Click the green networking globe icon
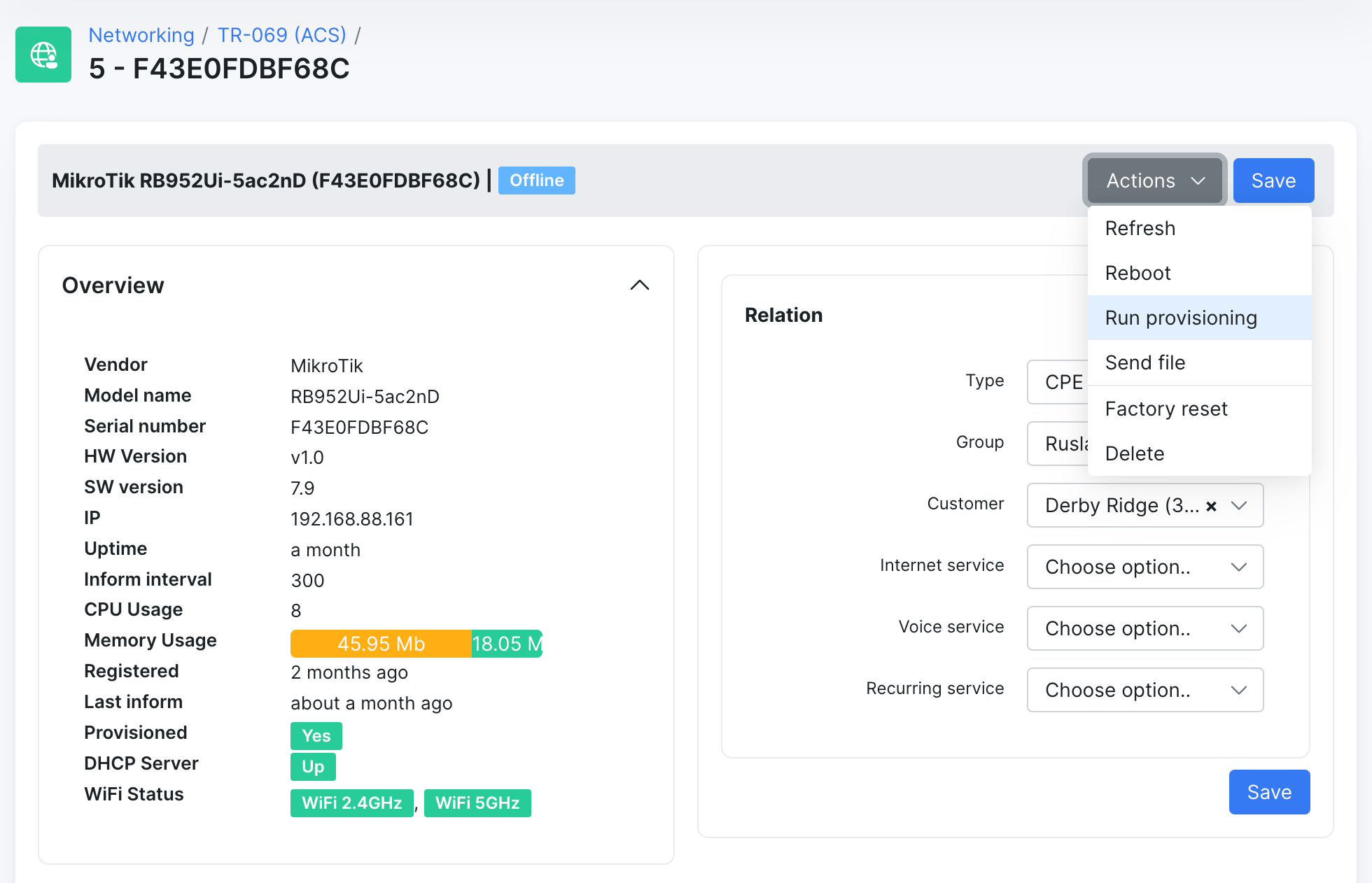Screen dimensions: 1372x883 point(43,54)
